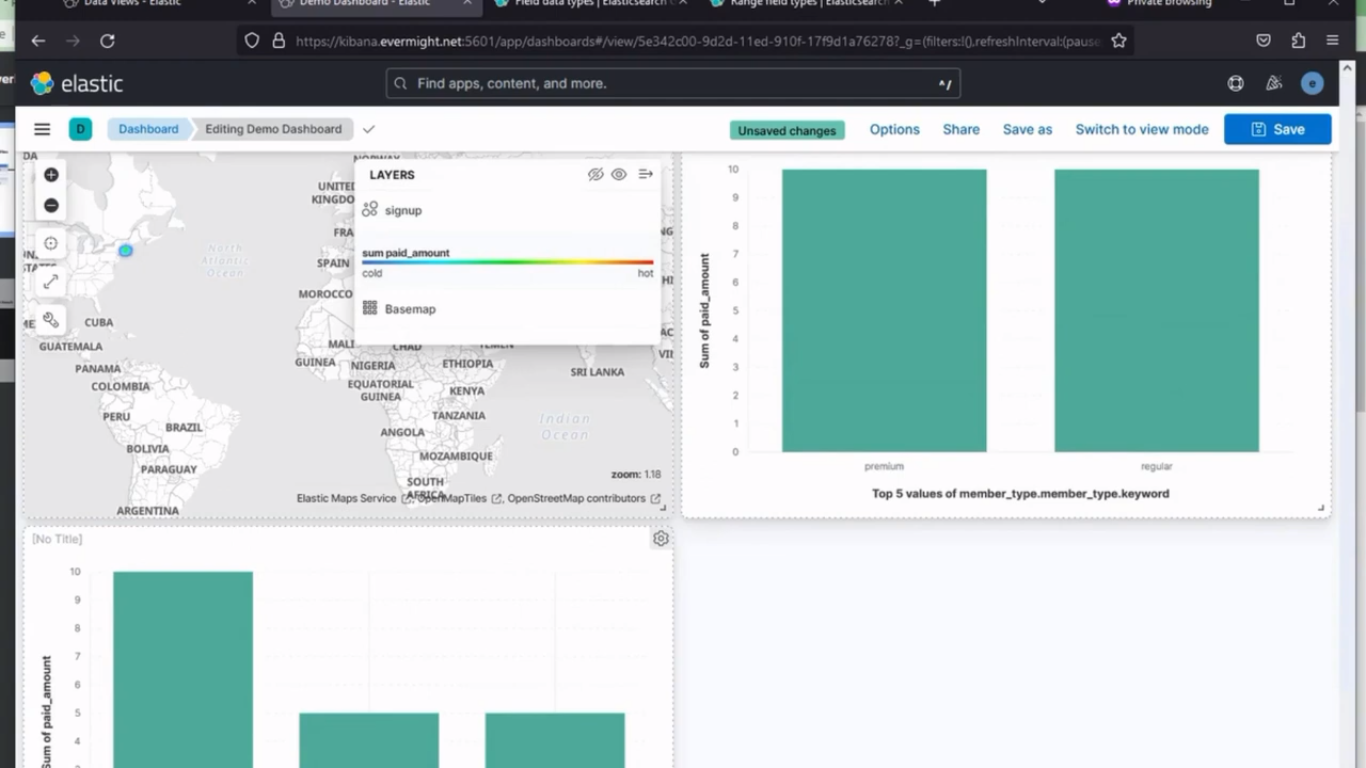Viewport: 1366px width, 768px height.
Task: Select the Basemap layer
Action: coord(410,309)
